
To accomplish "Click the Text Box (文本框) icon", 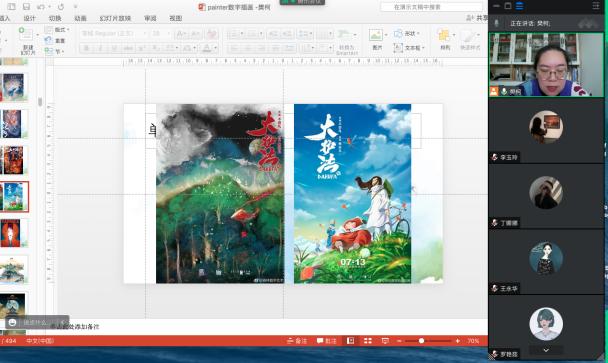I will pyautogui.click(x=398, y=48).
